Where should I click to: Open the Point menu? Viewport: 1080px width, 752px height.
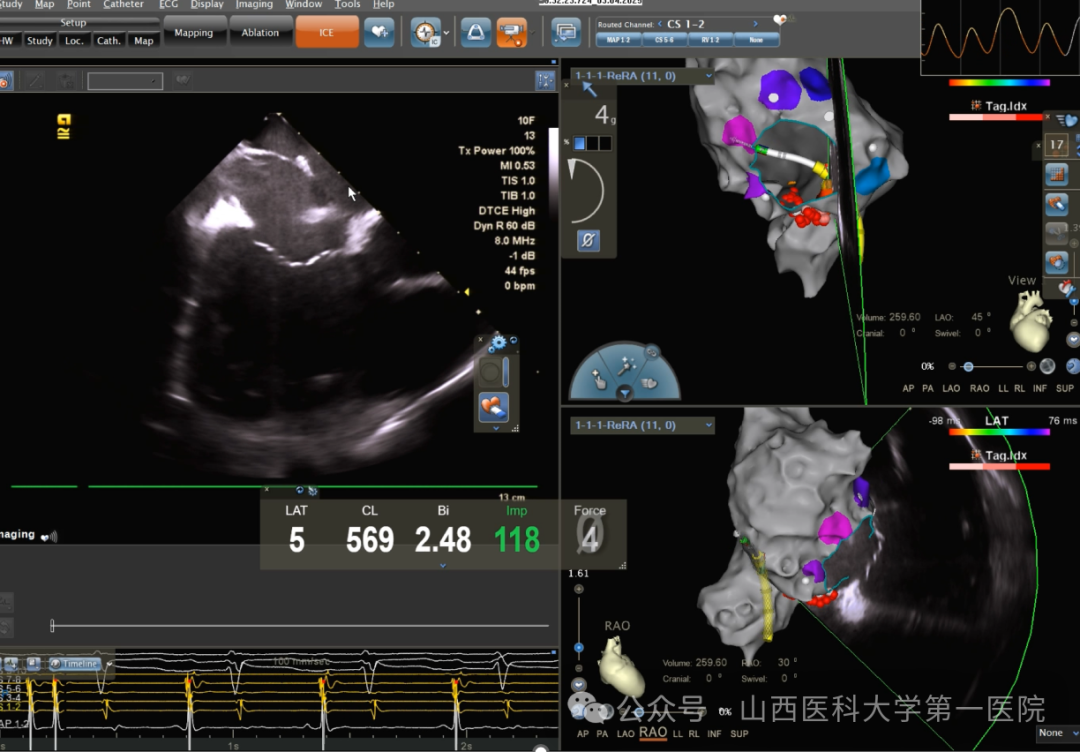pyautogui.click(x=79, y=4)
